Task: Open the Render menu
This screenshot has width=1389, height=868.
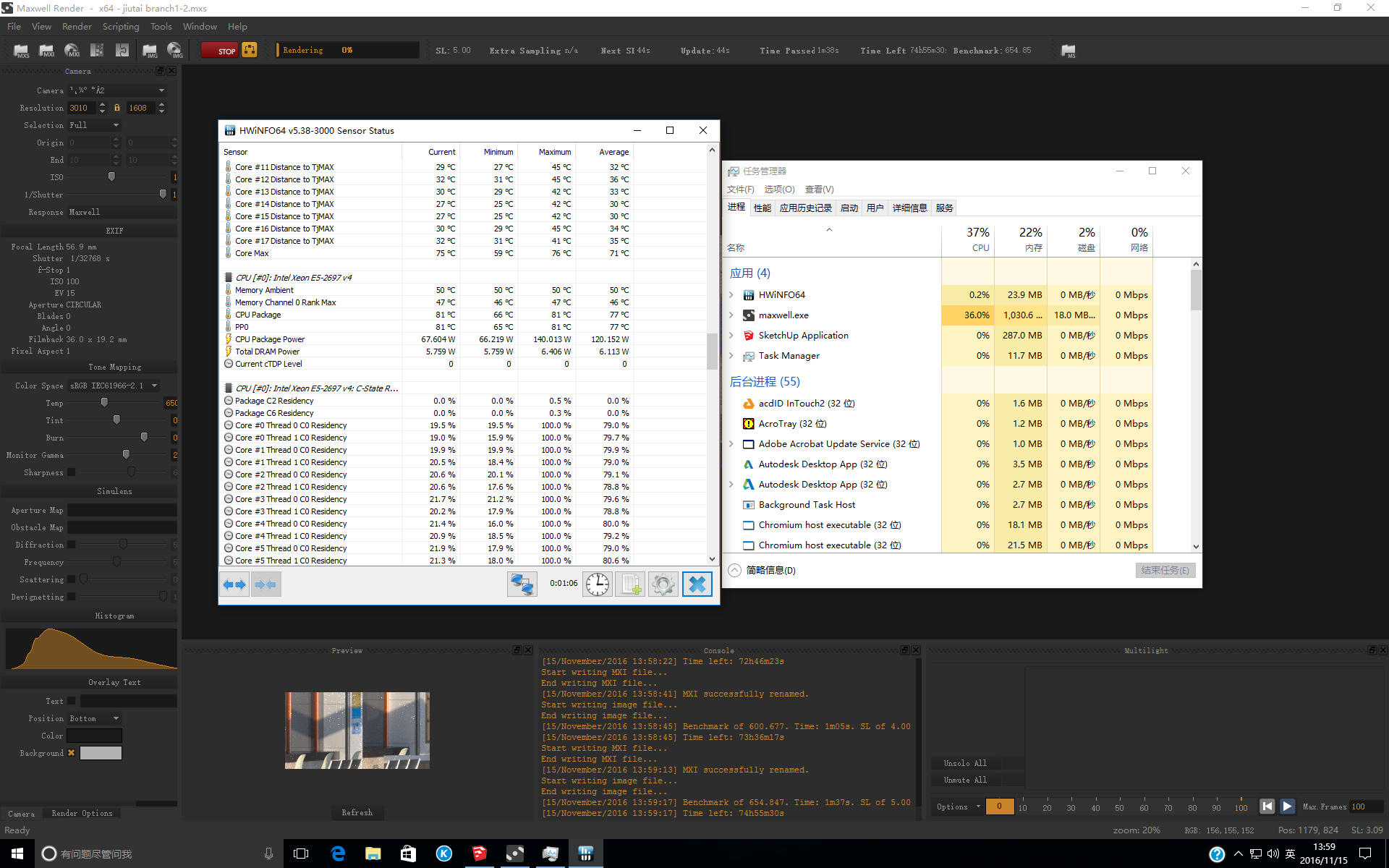Action: [77, 27]
